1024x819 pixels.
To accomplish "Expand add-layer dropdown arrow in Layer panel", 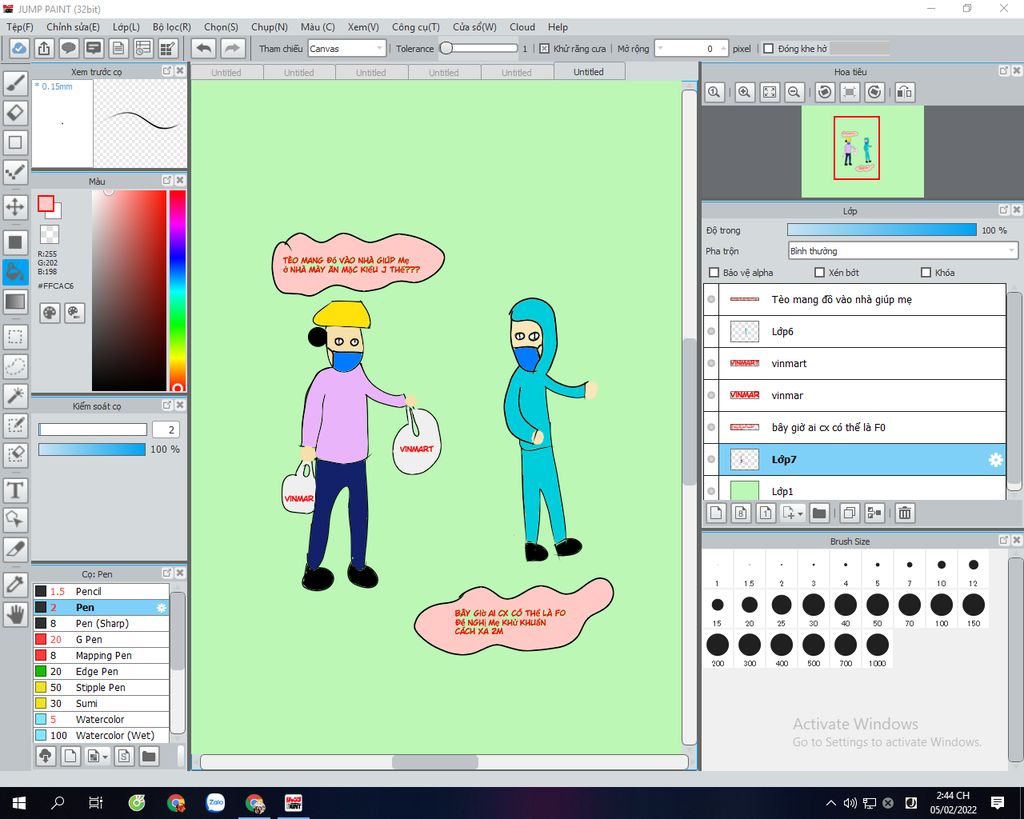I will pos(801,514).
